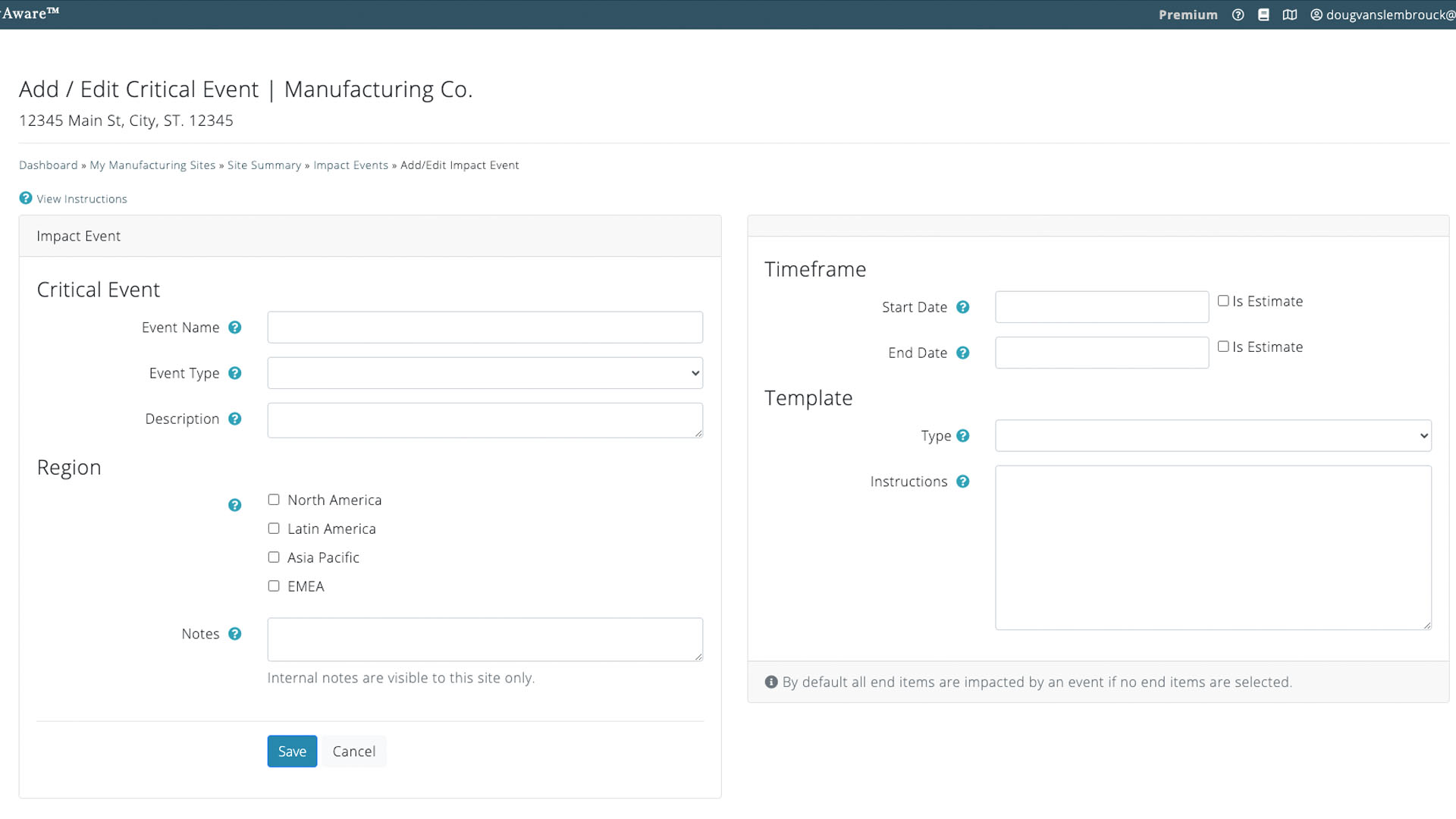Check the North America region box

point(274,500)
